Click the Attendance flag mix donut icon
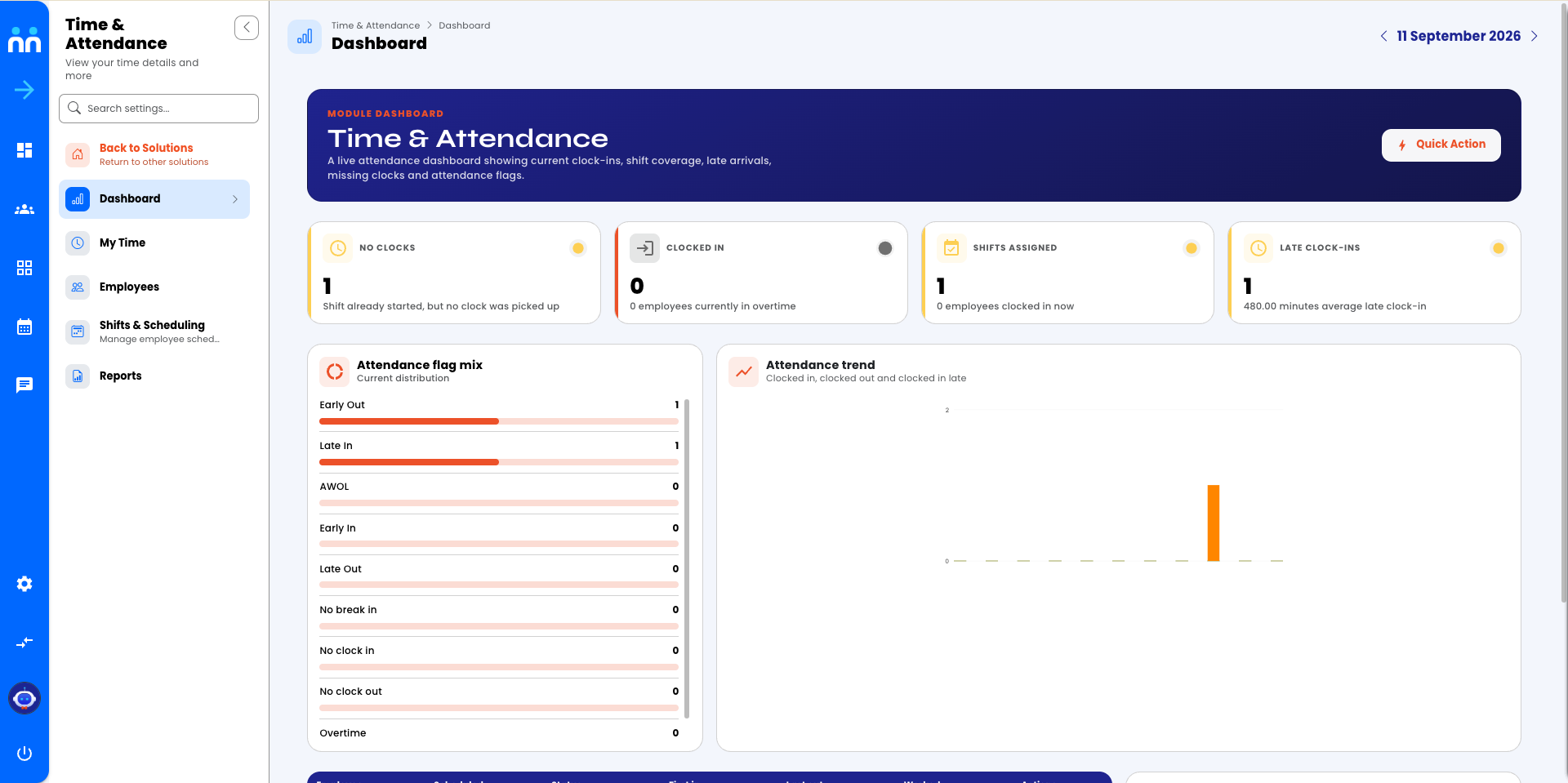 tap(335, 371)
